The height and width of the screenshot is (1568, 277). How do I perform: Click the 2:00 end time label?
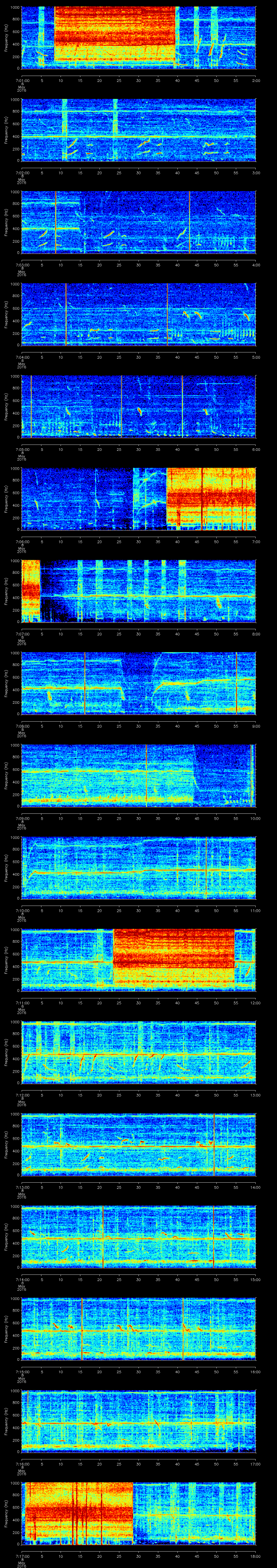tap(256, 80)
